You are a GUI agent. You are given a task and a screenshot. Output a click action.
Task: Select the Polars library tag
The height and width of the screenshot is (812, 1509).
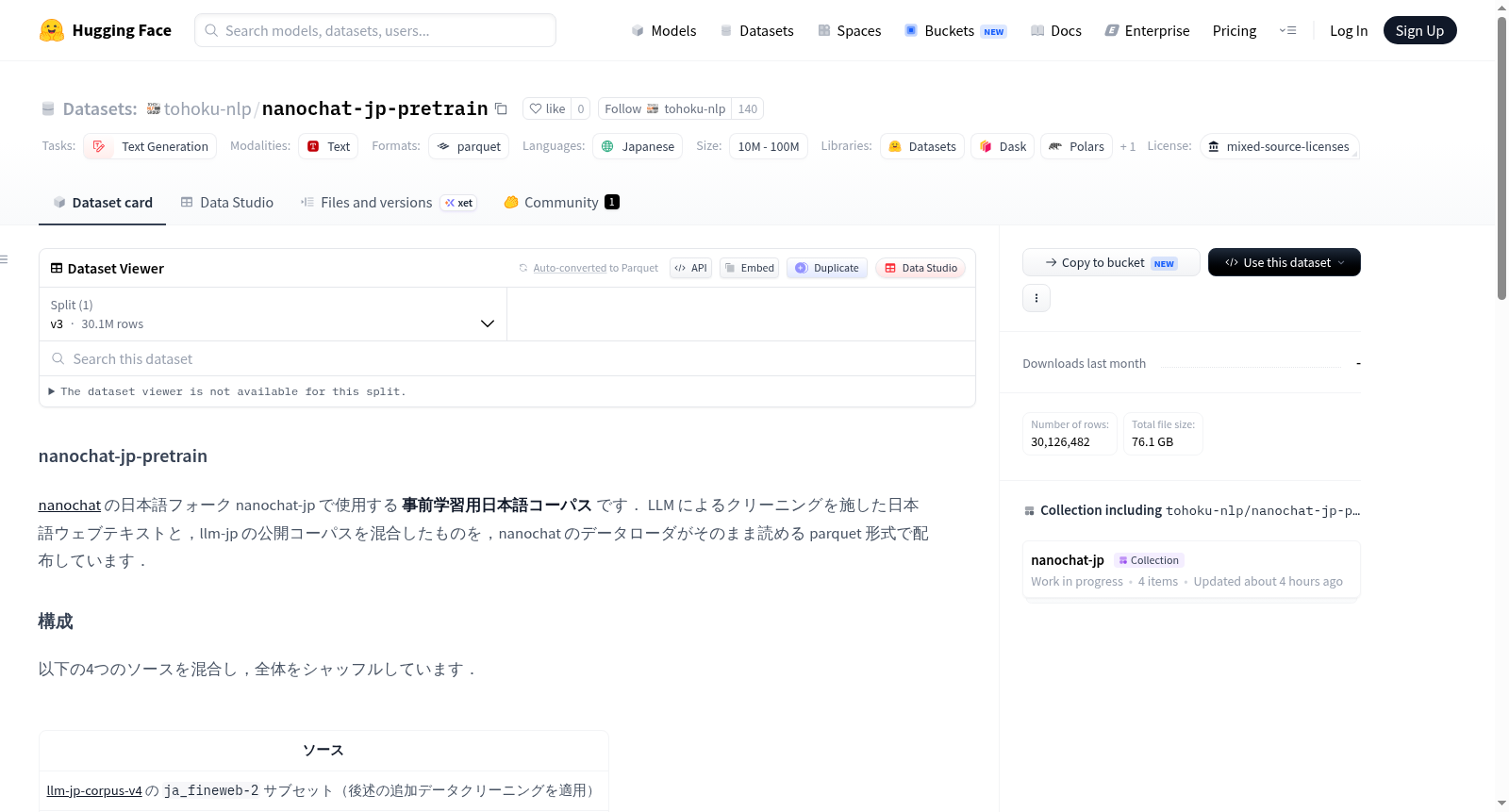(x=1076, y=146)
